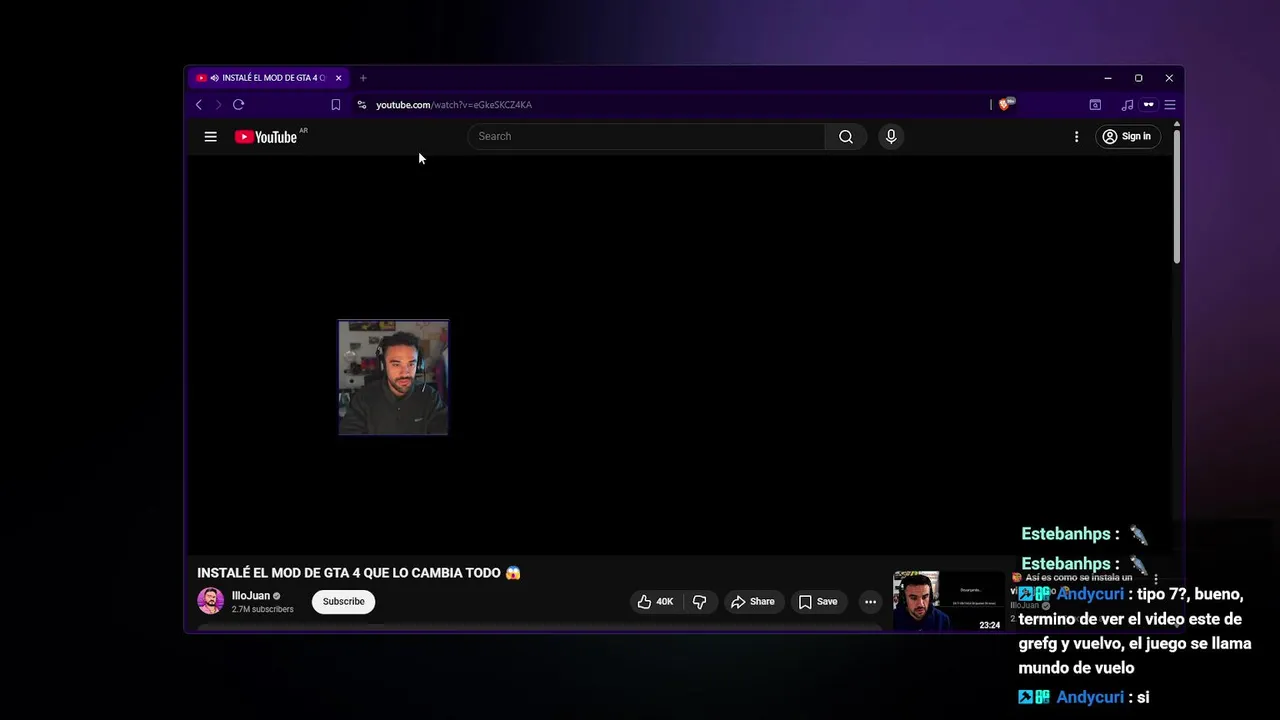Image resolution: width=1280 pixels, height=720 pixels.
Task: Click the 2.7M subscribers text
Action: [x=263, y=610]
